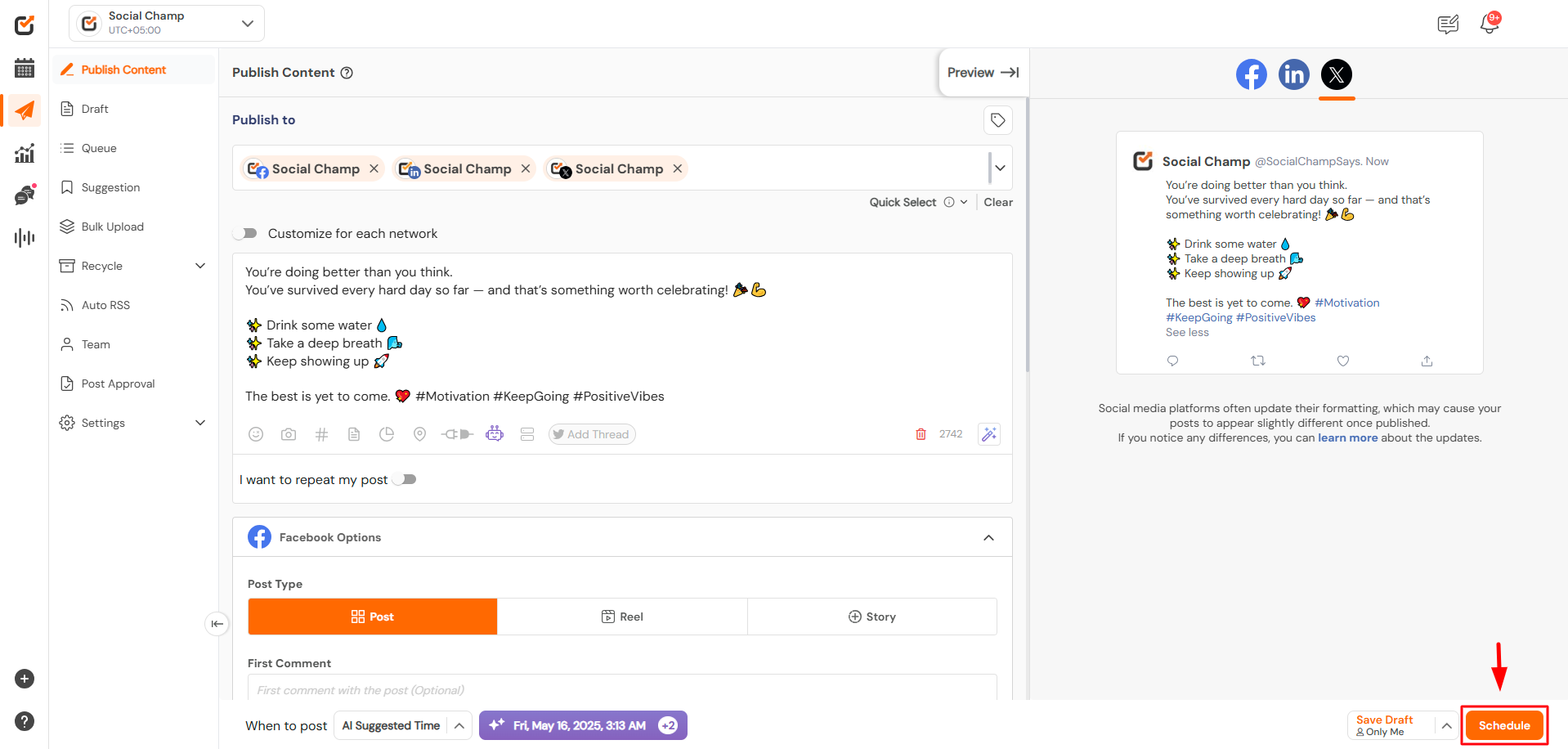Image resolution: width=1568 pixels, height=749 pixels.
Task: Click the AI magic wand icon
Action: pyautogui.click(x=989, y=434)
